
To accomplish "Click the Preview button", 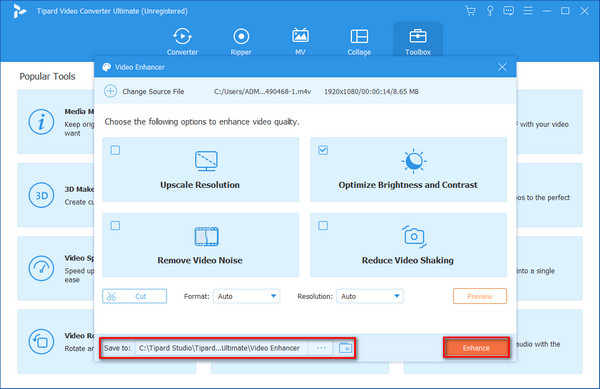I will (x=480, y=296).
